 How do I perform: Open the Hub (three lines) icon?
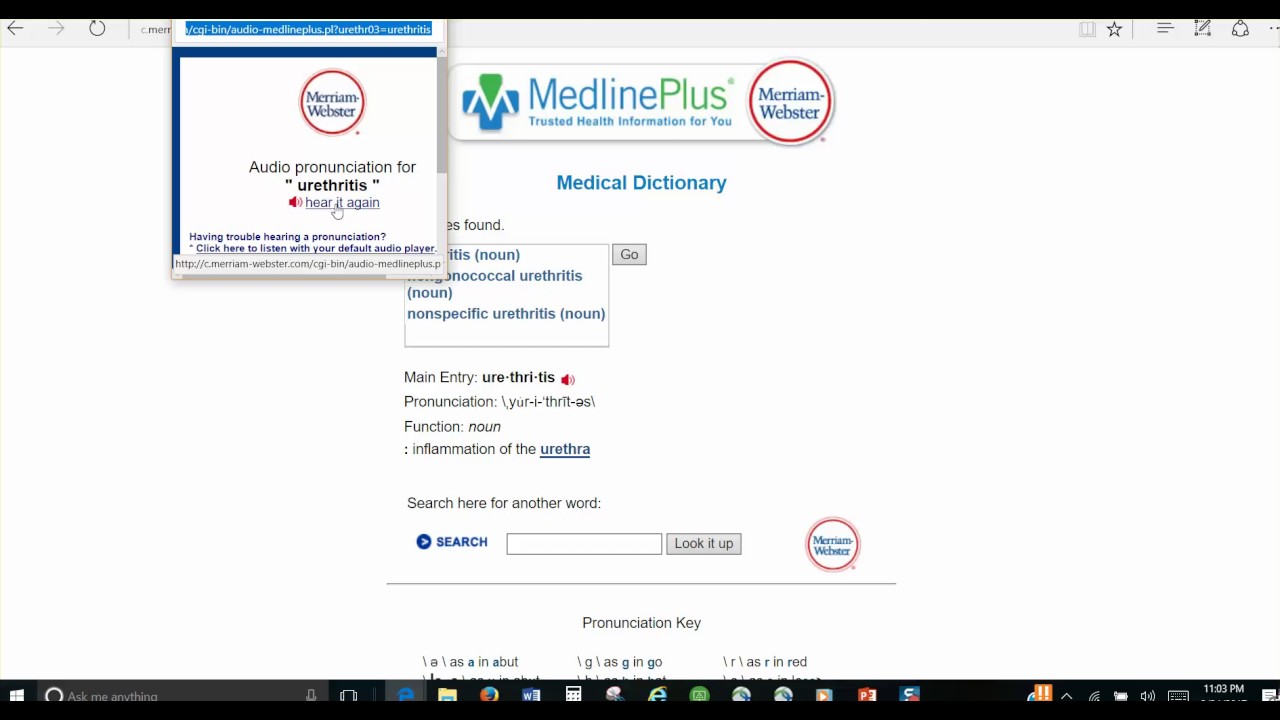pos(1165,29)
